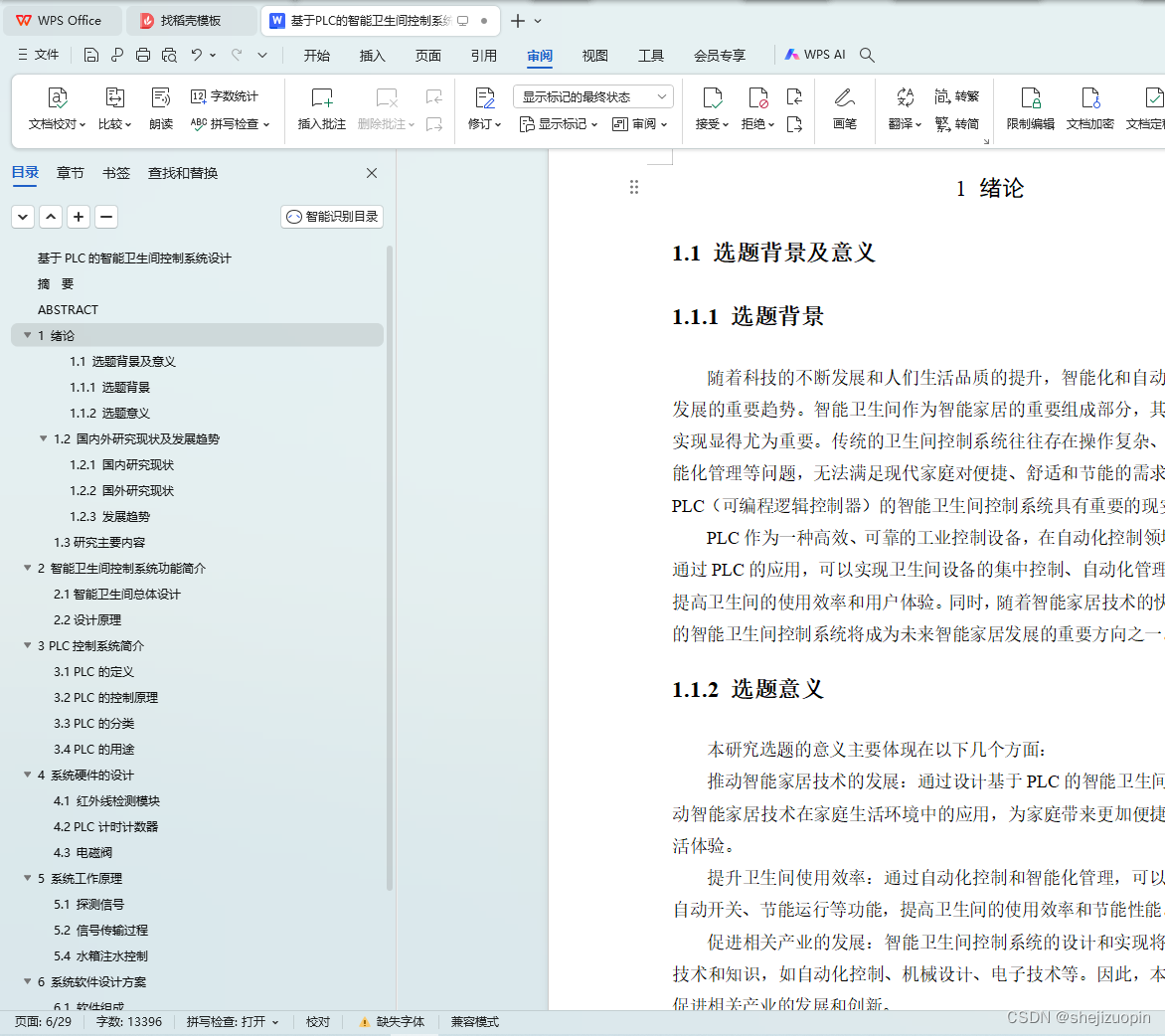The width and height of the screenshot is (1165, 1036).
Task: Jump to 3.2 PLC 的控制原理 in outline
Action: pos(105,697)
